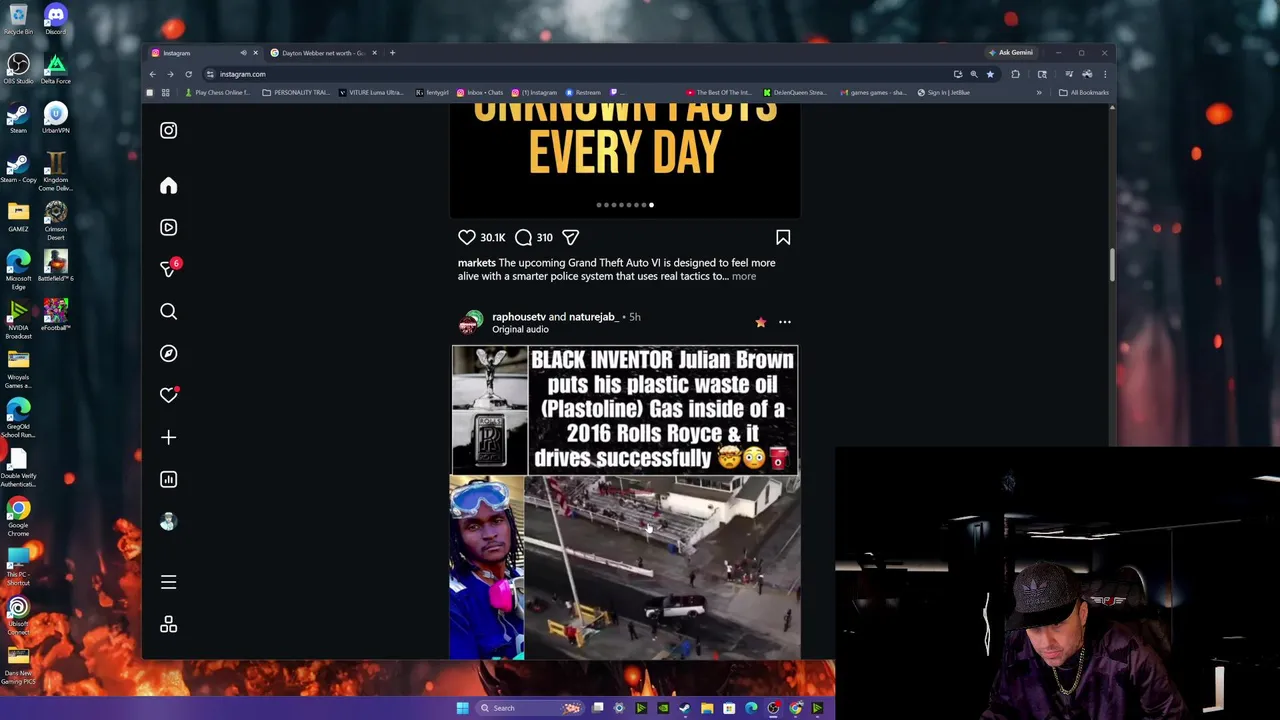Viewport: 1280px width, 720px height.
Task: Open Steam from the taskbar
Action: (x=684, y=708)
